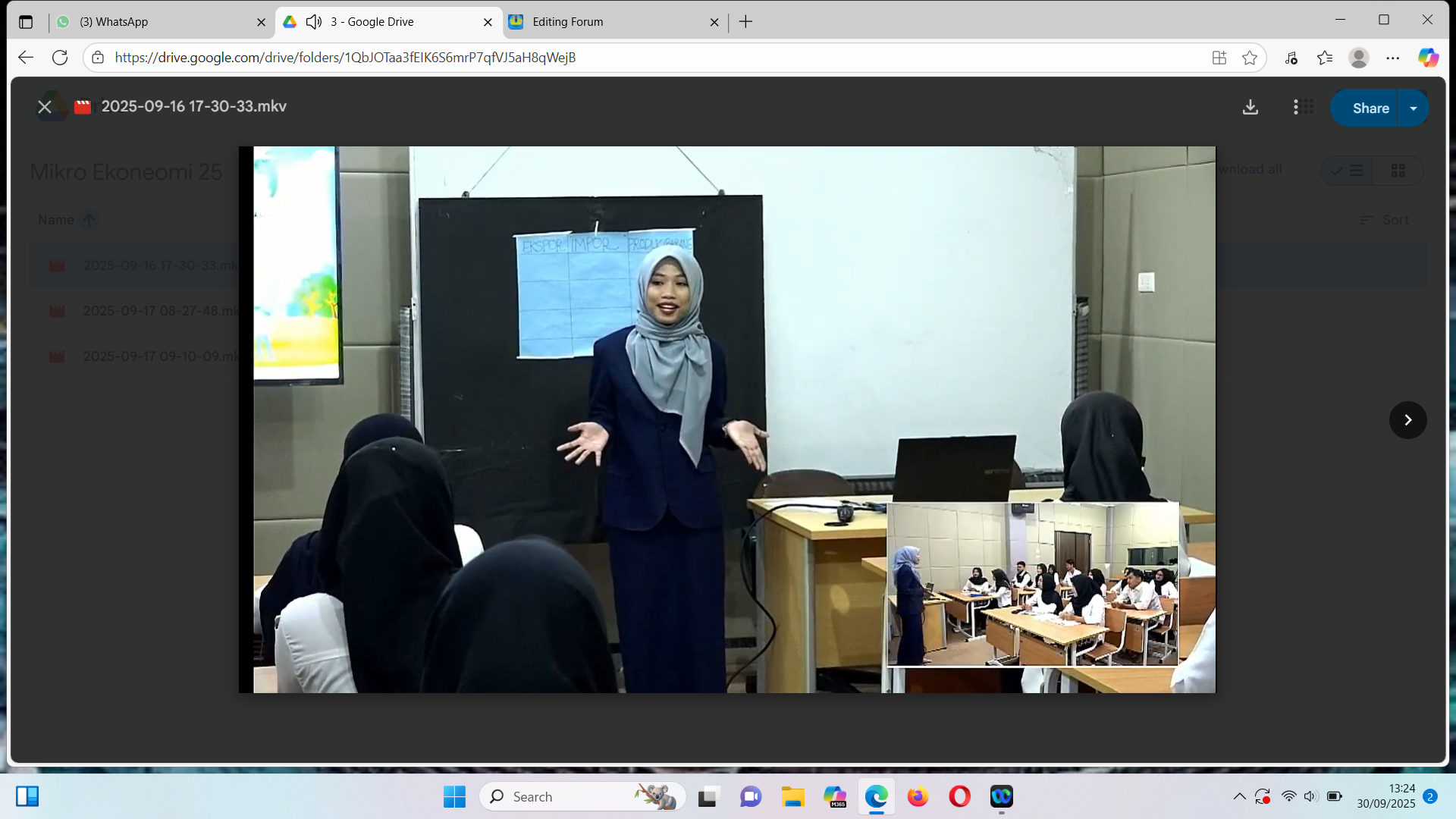Show hidden icons in the system tray
Screen dimensions: 1456x819
(1239, 797)
